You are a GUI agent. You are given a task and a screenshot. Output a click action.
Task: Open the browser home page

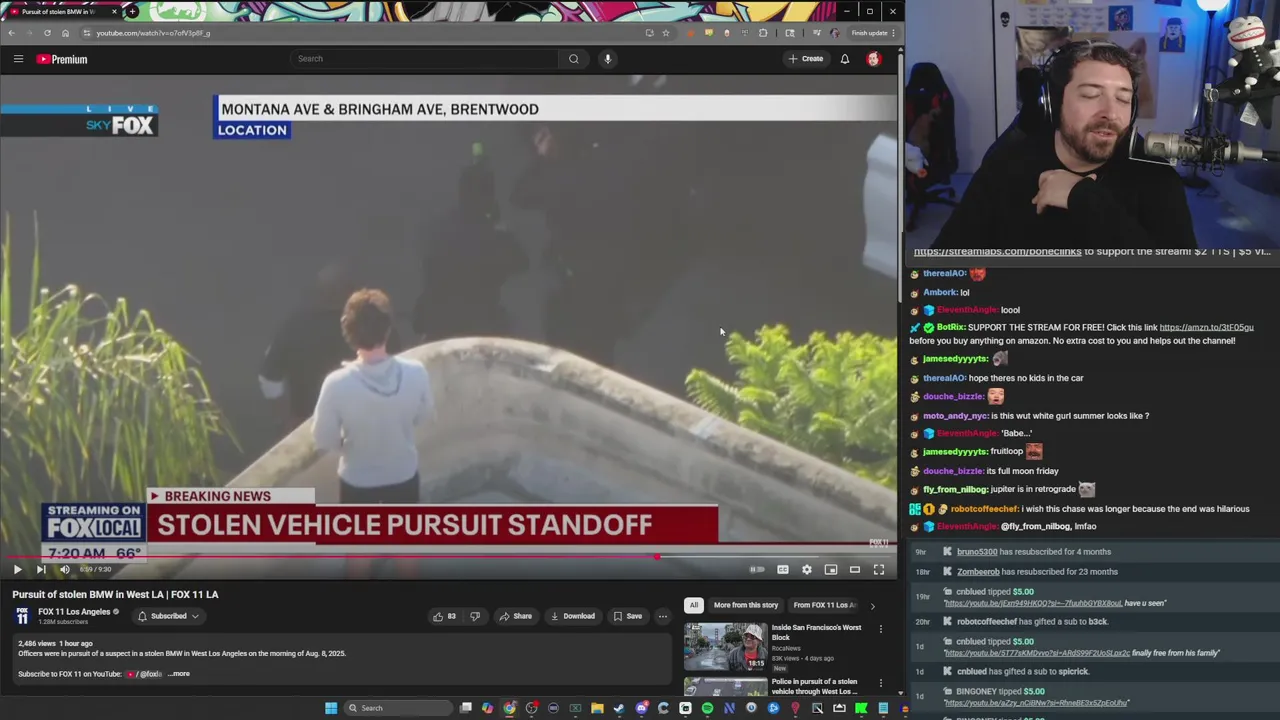[x=65, y=33]
